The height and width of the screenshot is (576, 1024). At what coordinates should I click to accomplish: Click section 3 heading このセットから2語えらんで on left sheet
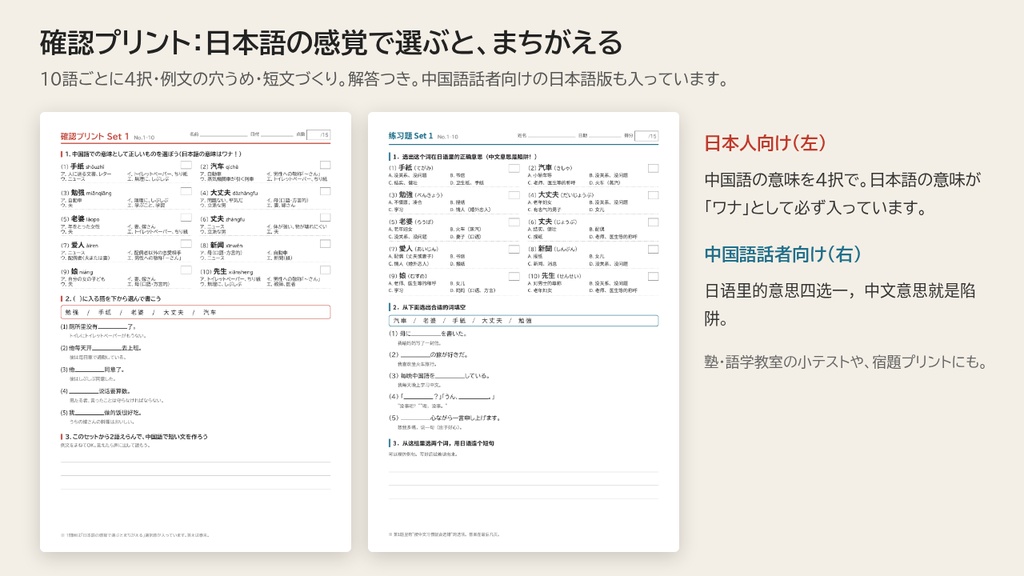(x=136, y=436)
